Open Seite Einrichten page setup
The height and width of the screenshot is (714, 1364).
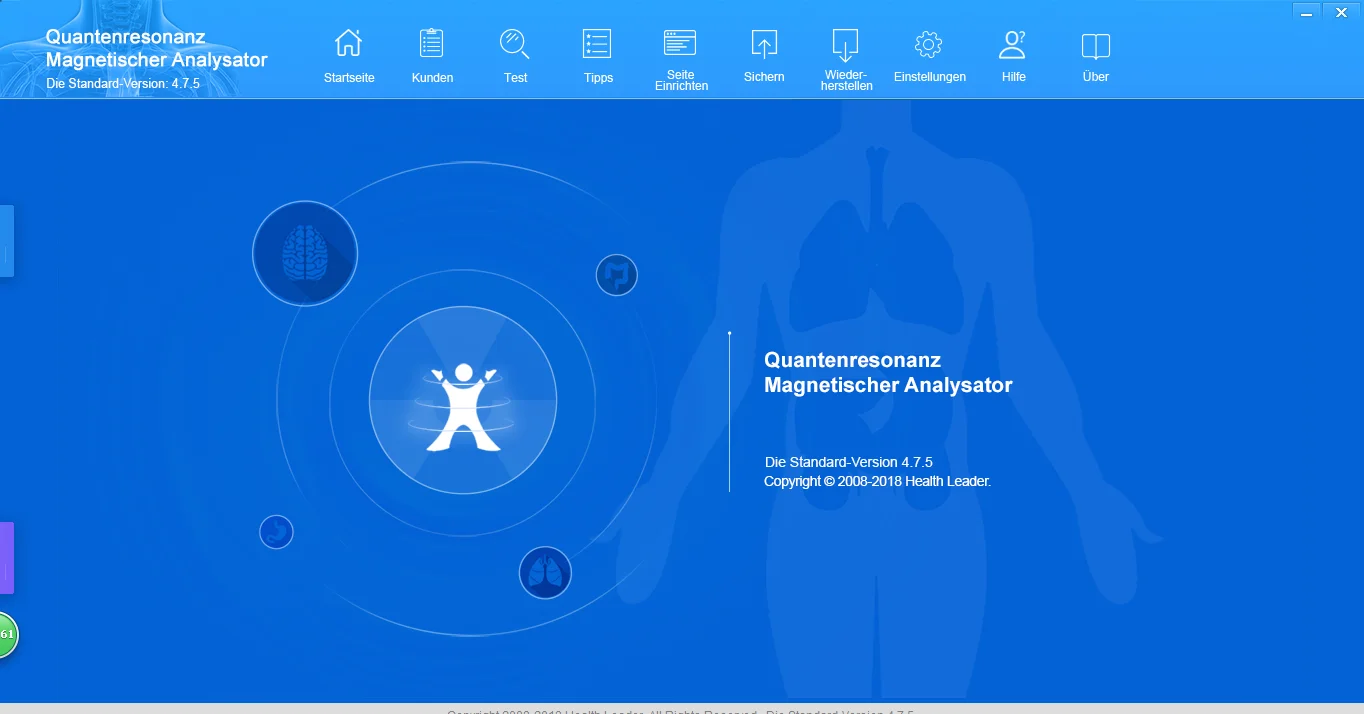(680, 43)
